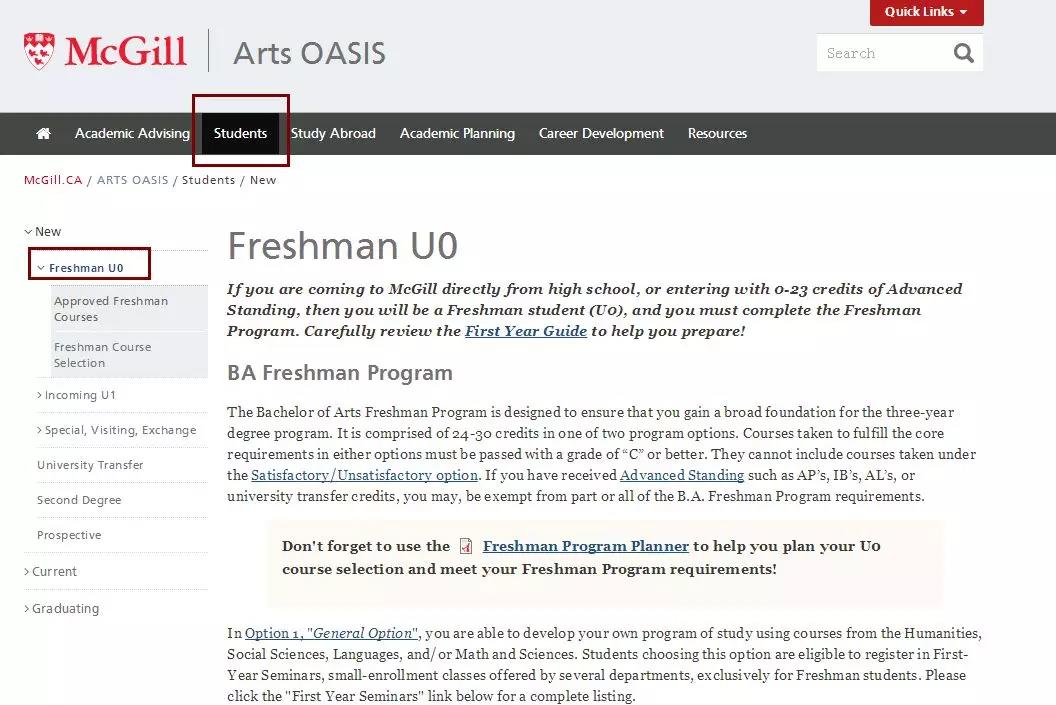Open the Study Abroad menu
1056x705 pixels.
click(333, 133)
